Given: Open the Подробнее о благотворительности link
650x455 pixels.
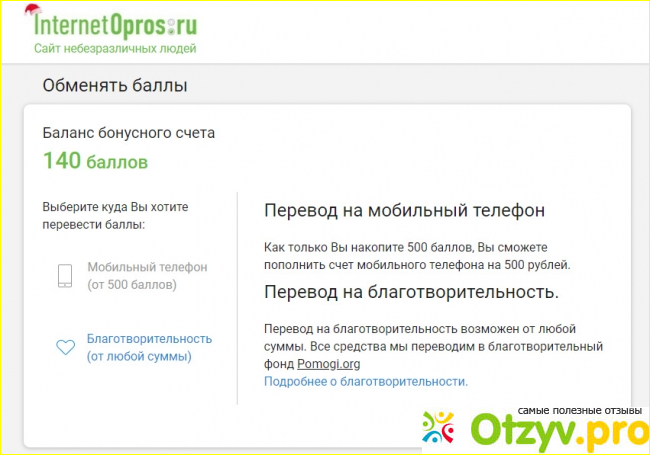Looking at the screenshot, I should (365, 381).
